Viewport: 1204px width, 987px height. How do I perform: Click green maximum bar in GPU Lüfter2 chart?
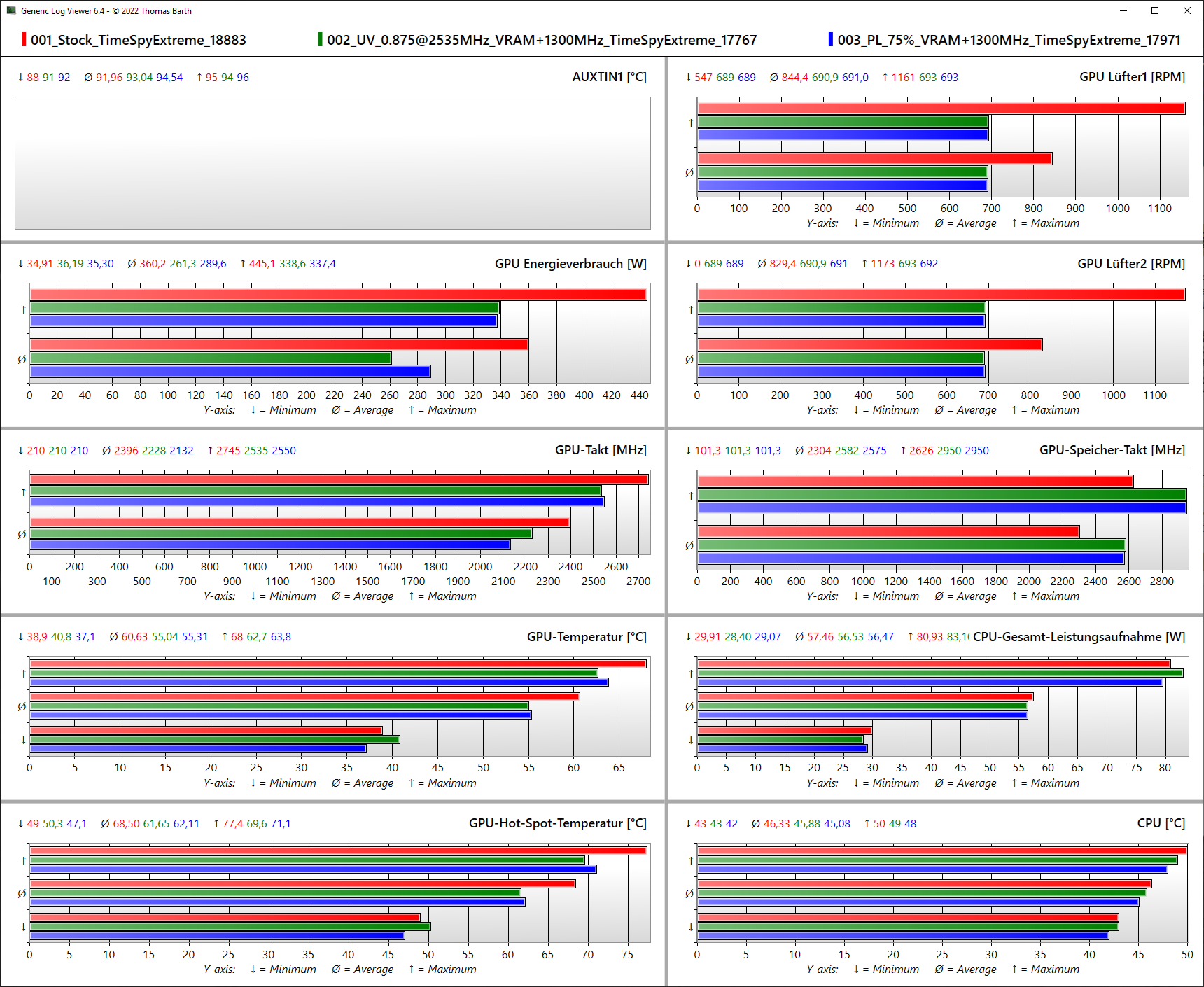tap(841, 308)
